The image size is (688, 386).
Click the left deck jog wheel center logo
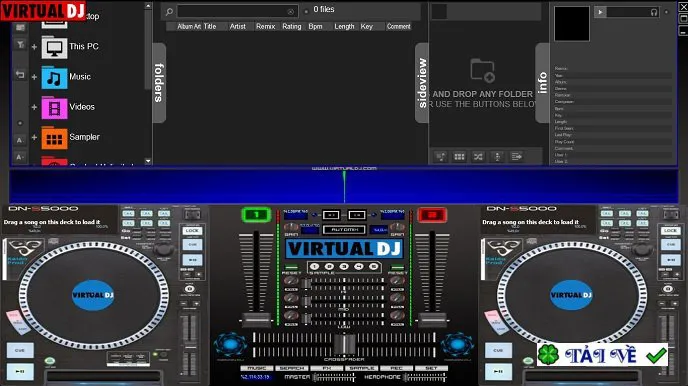pos(93,295)
